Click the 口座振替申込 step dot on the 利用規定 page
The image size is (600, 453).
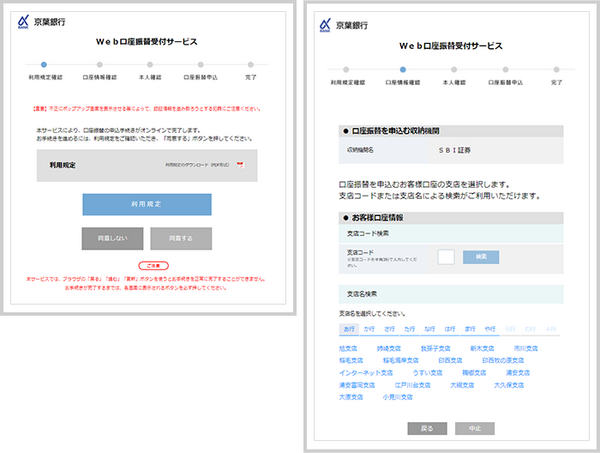[201, 65]
